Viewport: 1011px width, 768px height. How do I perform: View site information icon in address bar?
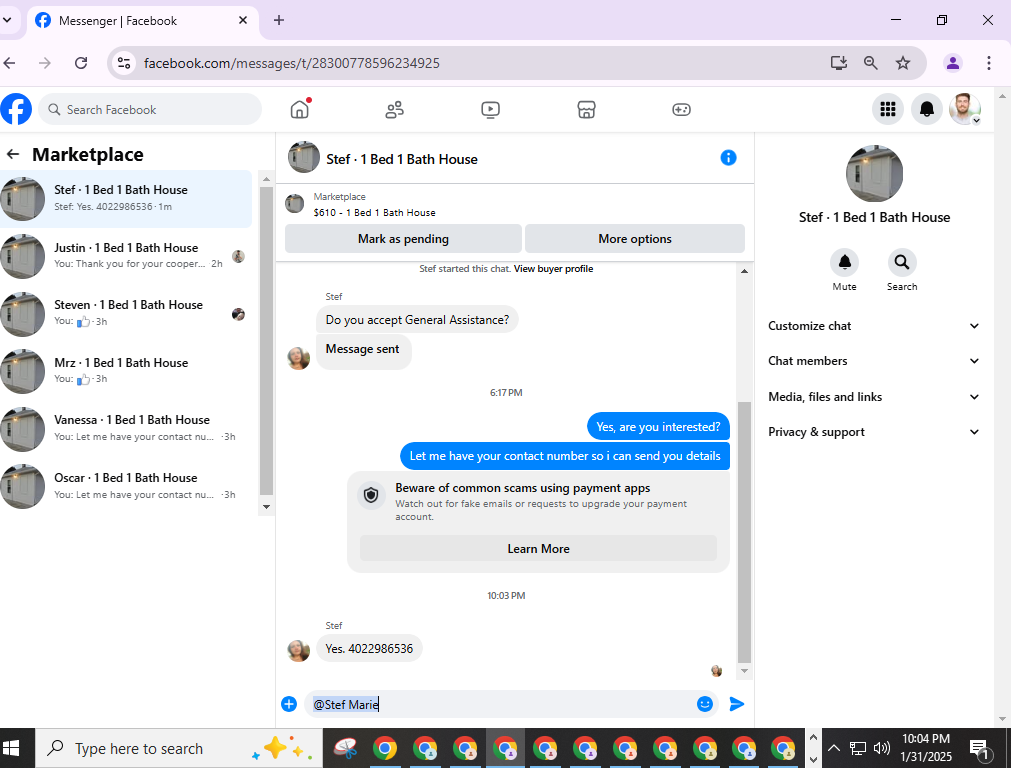(x=124, y=63)
